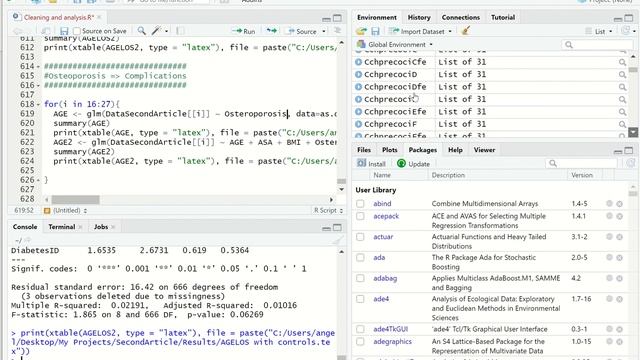This screenshot has height=360, width=640.
Task: Check the ada package box
Action: coord(360,258)
